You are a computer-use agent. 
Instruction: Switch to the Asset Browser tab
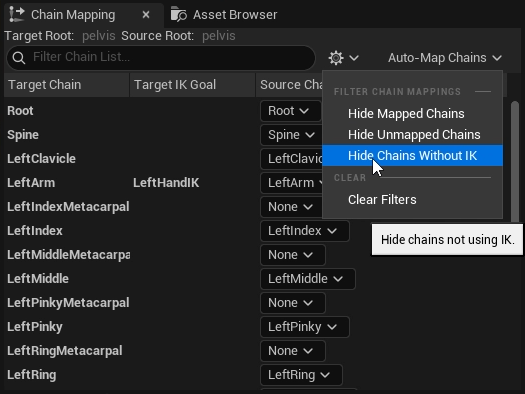224,14
